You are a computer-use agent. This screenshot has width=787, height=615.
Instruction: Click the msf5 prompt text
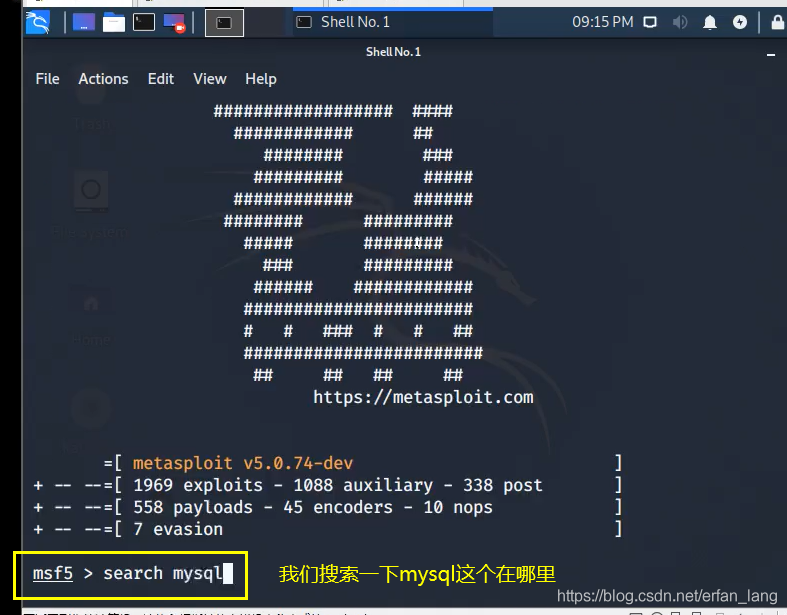pyautogui.click(x=53, y=573)
